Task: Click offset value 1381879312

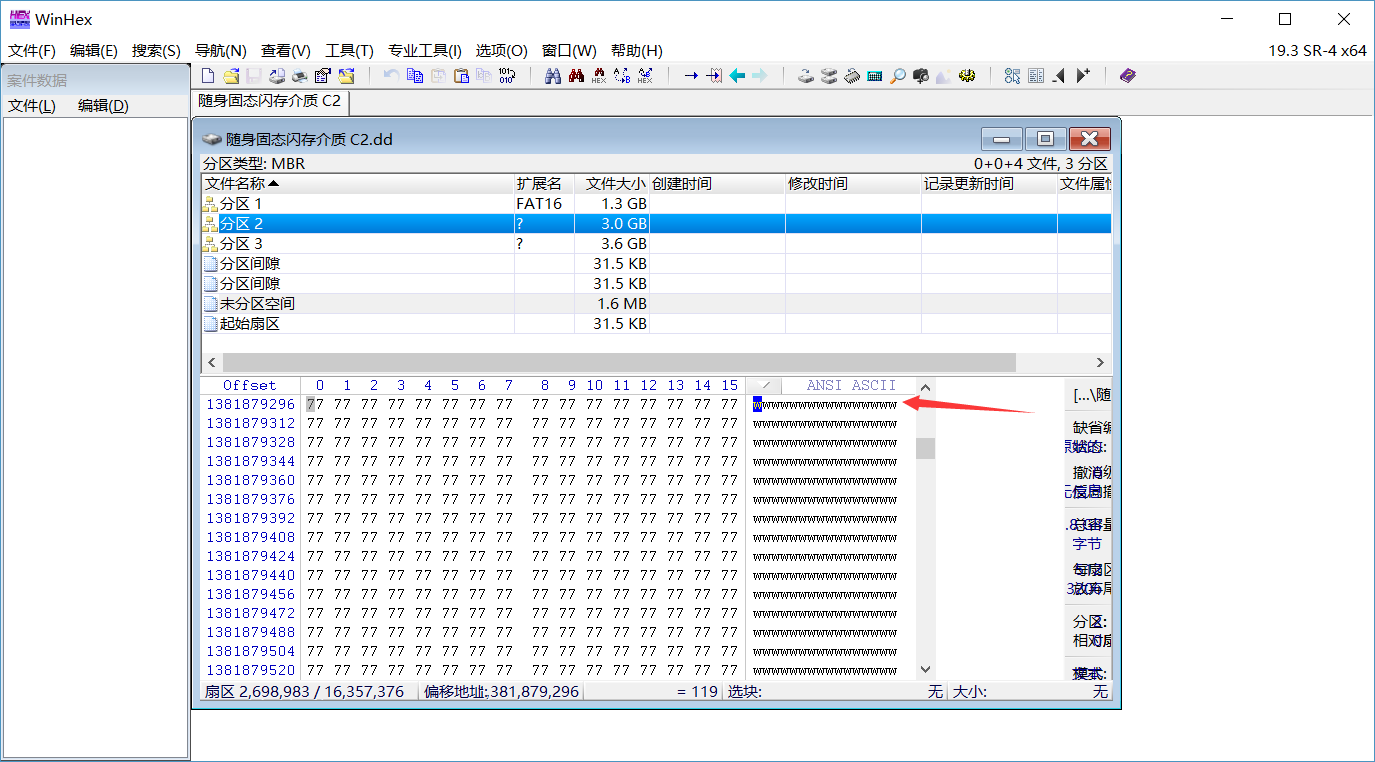Action: click(x=251, y=423)
